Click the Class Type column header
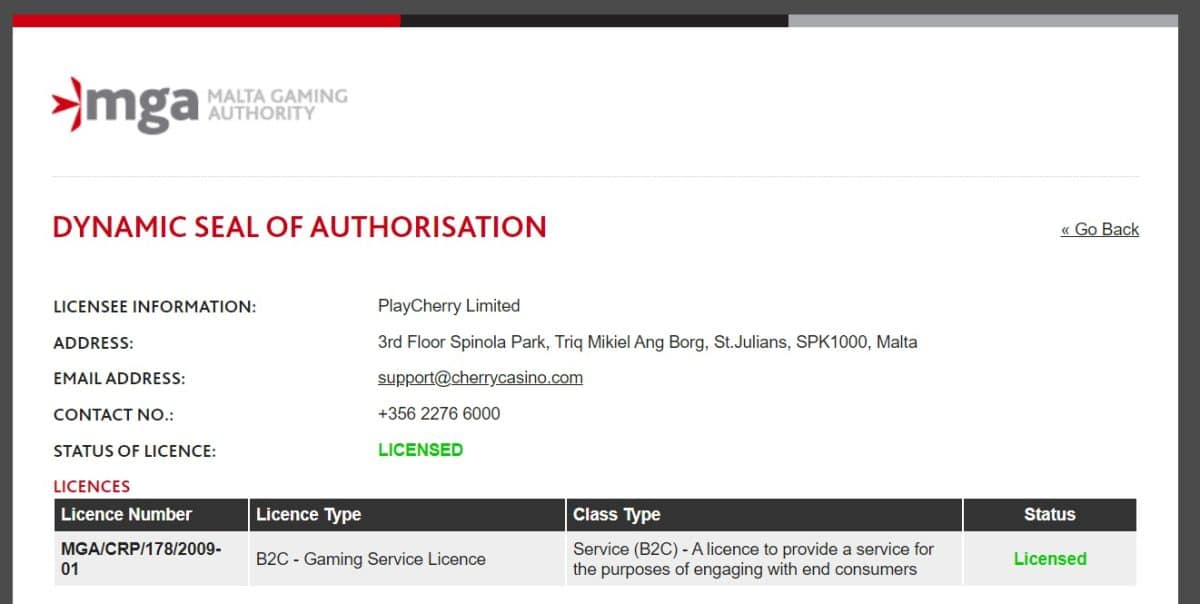Viewport: 1200px width, 604px height. (764, 515)
